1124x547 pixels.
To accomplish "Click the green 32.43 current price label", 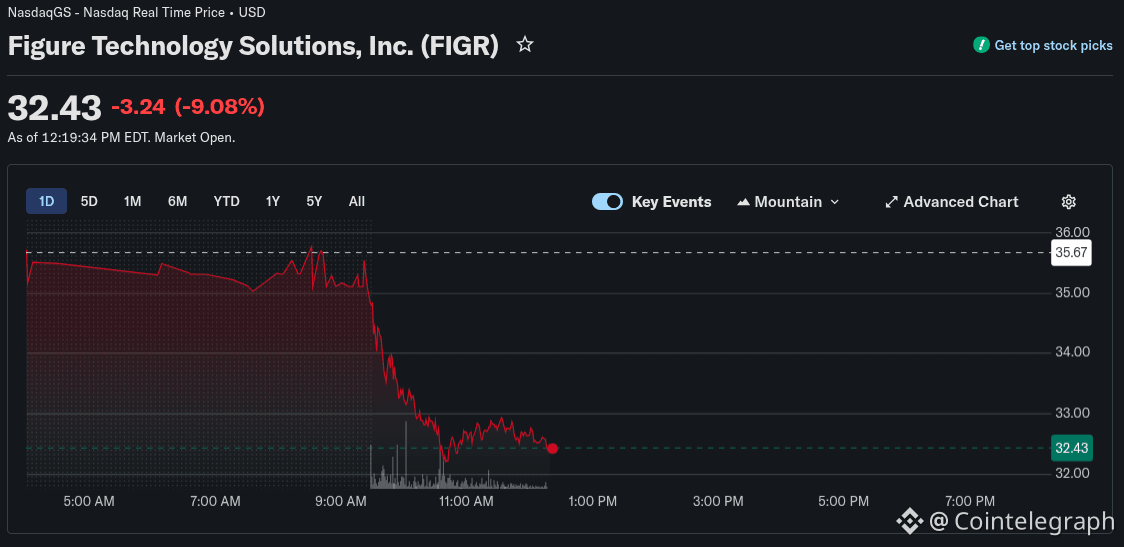I will pos(1072,448).
